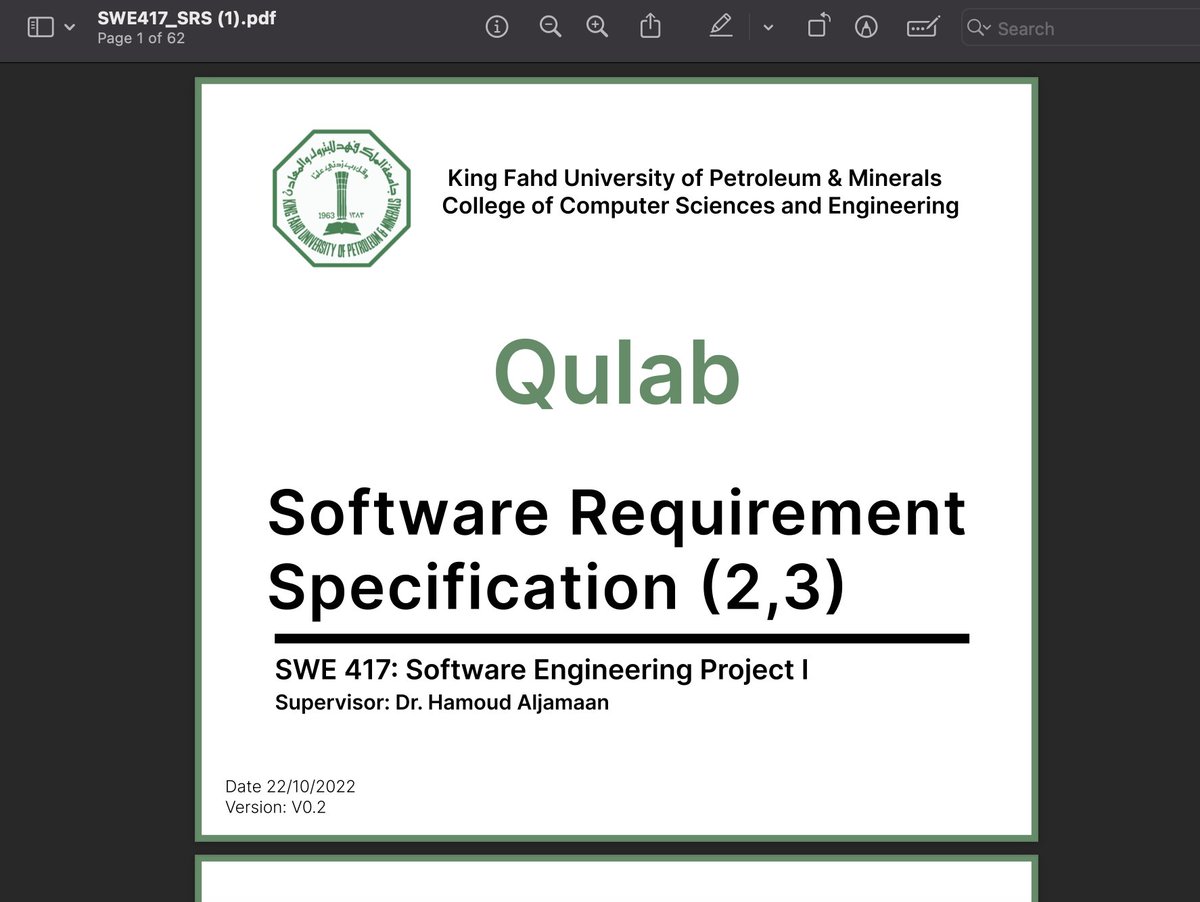Click 'Supervisor: Dr. Hamoud Aljamaan' line
1200x902 pixels.
442,702
